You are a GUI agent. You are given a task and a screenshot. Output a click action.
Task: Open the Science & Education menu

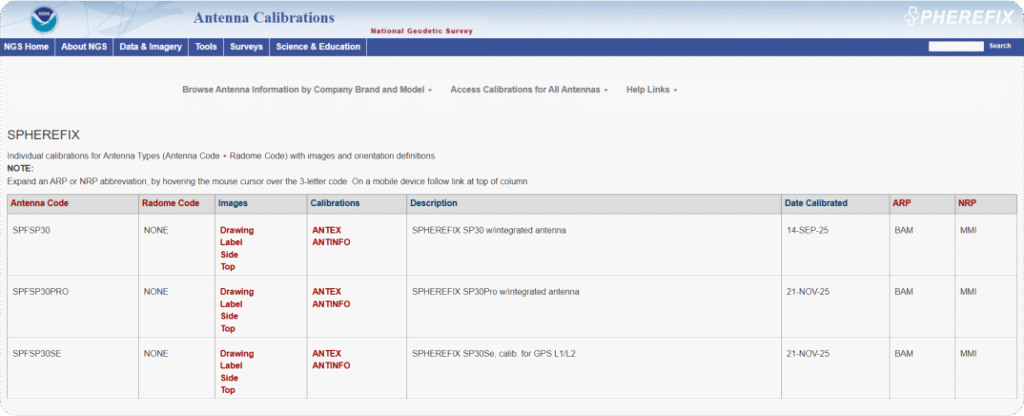click(317, 46)
